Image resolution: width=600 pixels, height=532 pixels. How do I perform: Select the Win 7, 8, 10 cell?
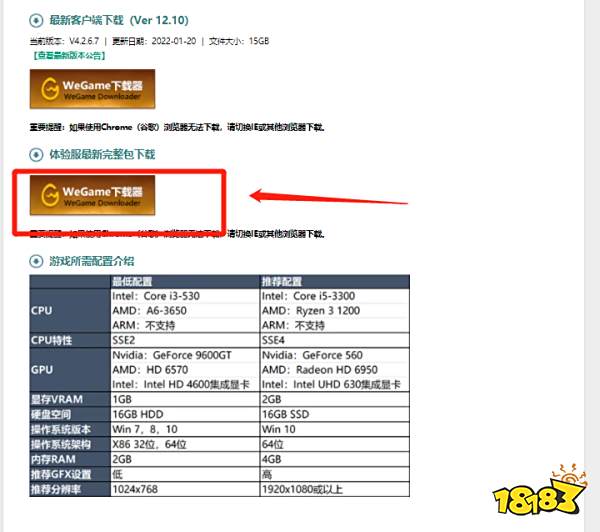point(185,429)
